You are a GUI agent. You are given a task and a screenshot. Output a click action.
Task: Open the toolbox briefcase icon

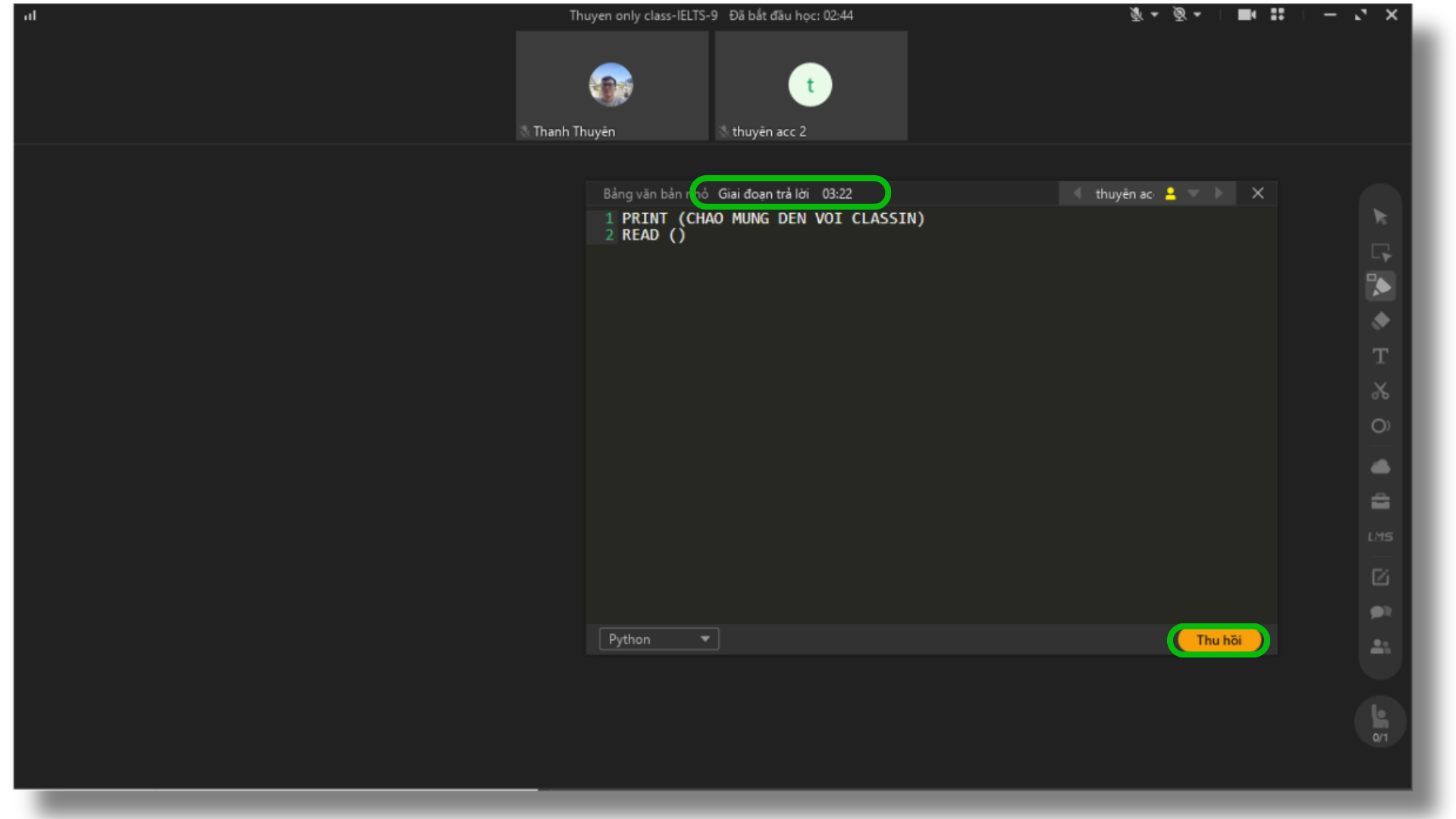(x=1380, y=501)
